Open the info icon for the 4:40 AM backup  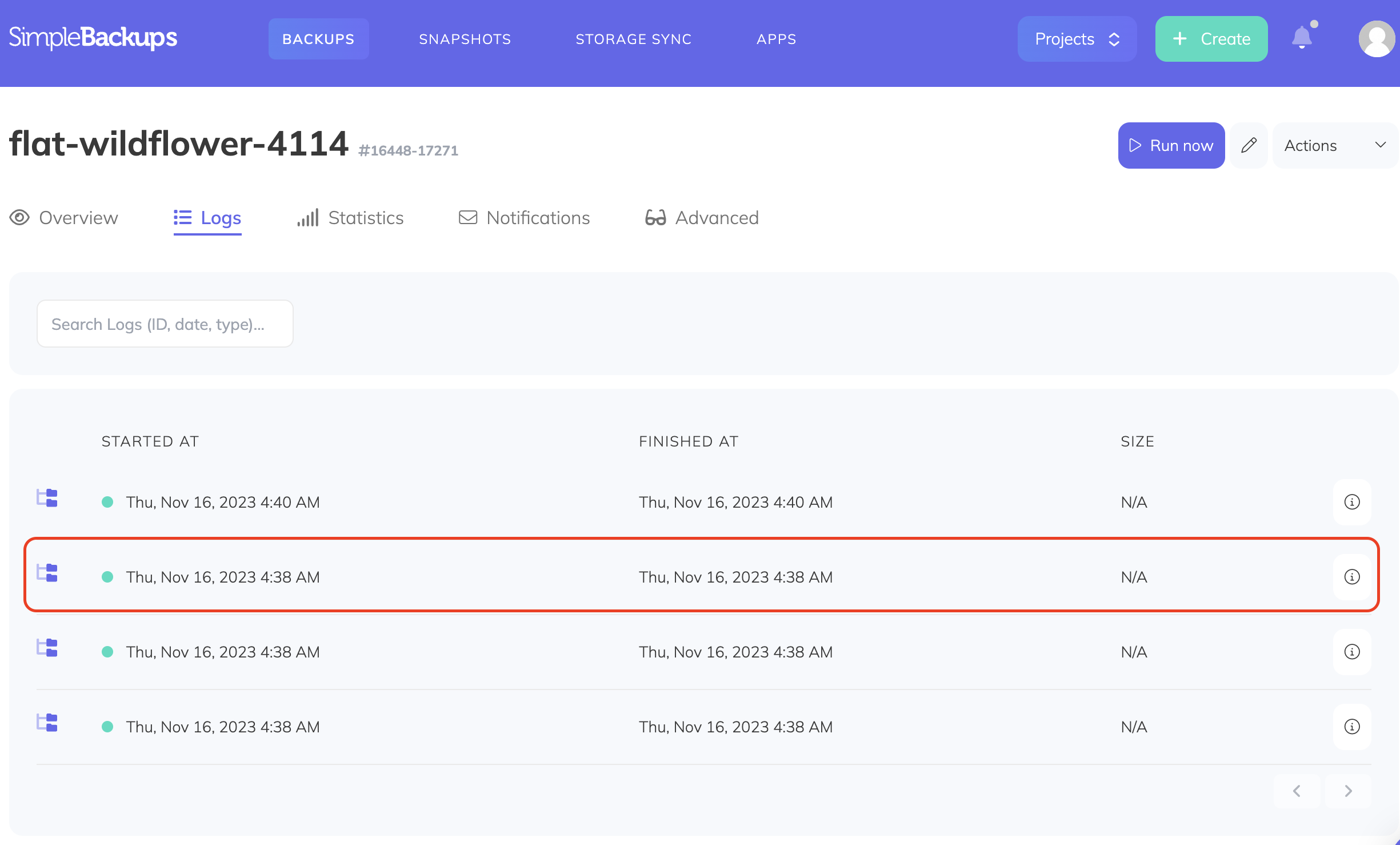1351,502
